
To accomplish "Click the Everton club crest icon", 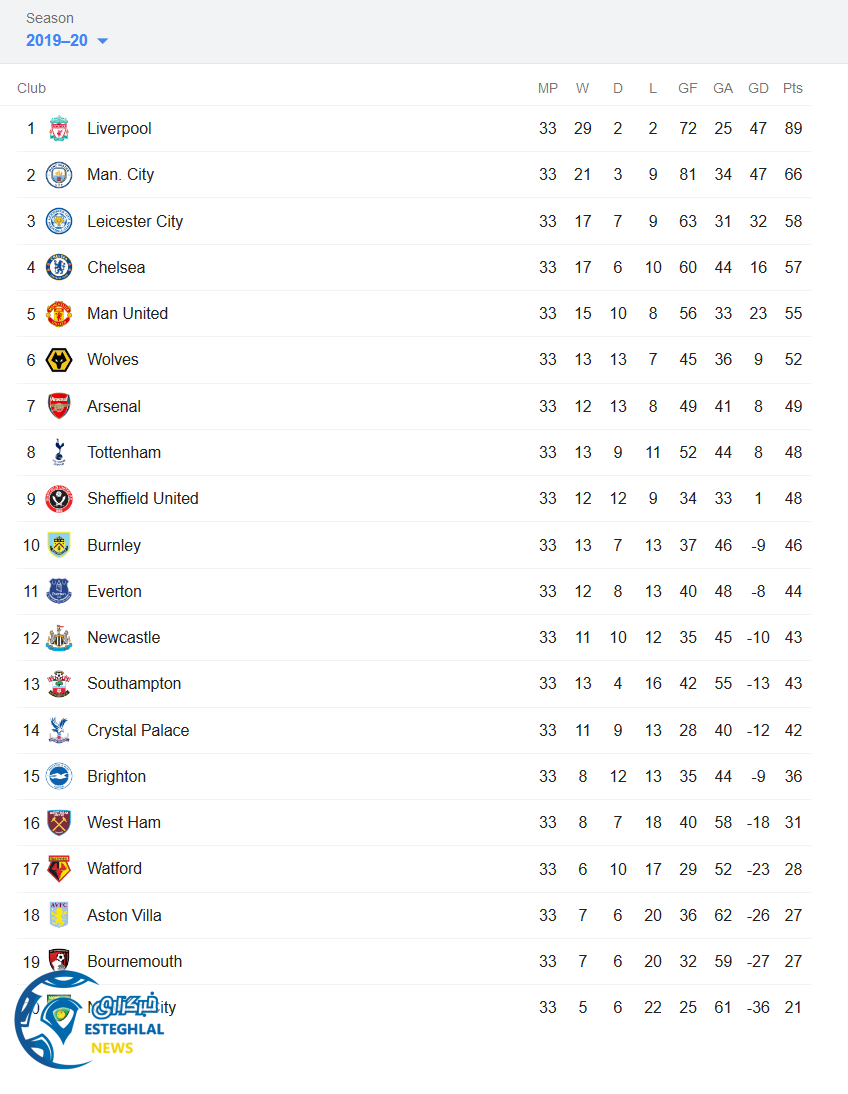I will point(59,592).
